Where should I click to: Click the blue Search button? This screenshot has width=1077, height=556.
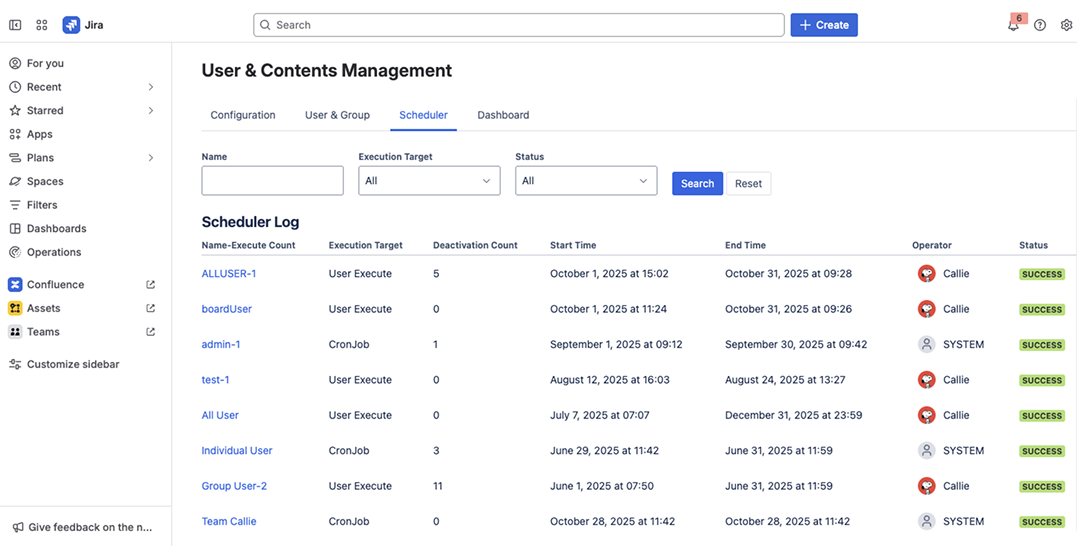[697, 183]
